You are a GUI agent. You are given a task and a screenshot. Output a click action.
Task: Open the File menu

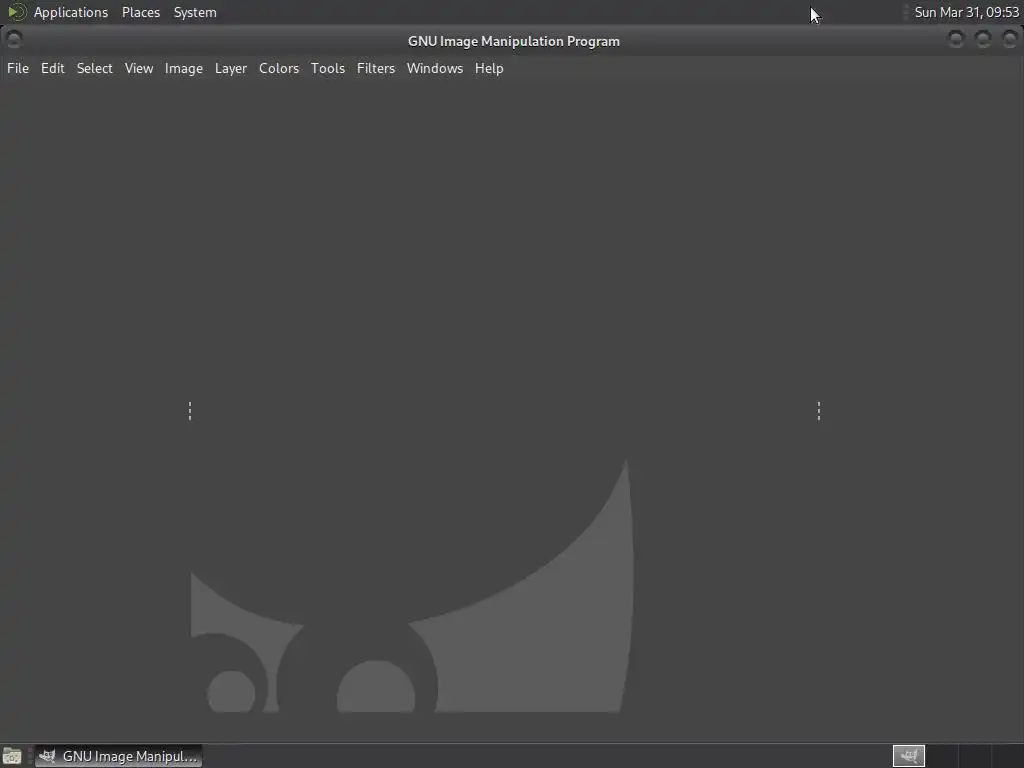pos(18,69)
